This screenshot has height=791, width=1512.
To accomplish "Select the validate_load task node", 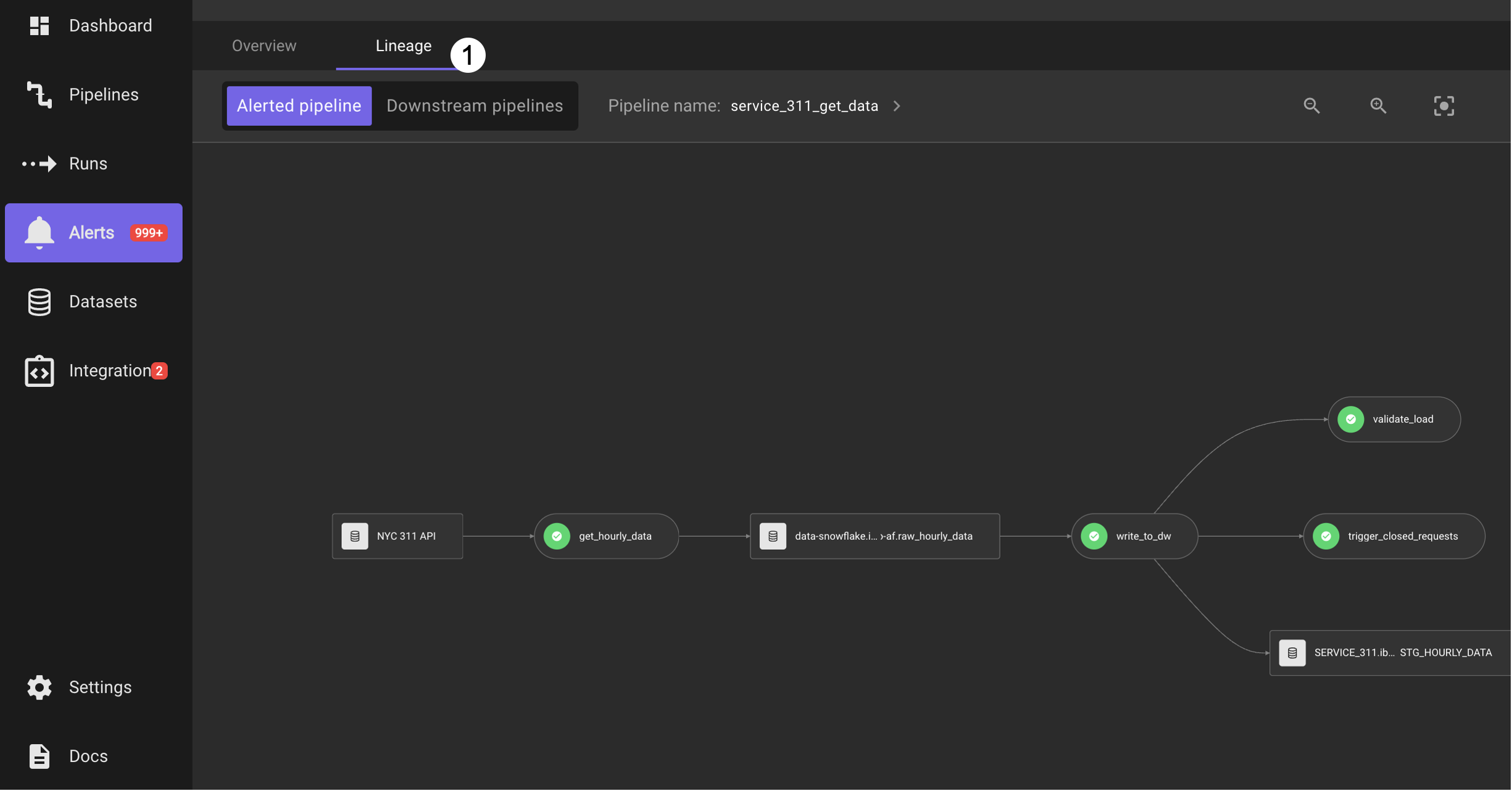I will [1395, 420].
